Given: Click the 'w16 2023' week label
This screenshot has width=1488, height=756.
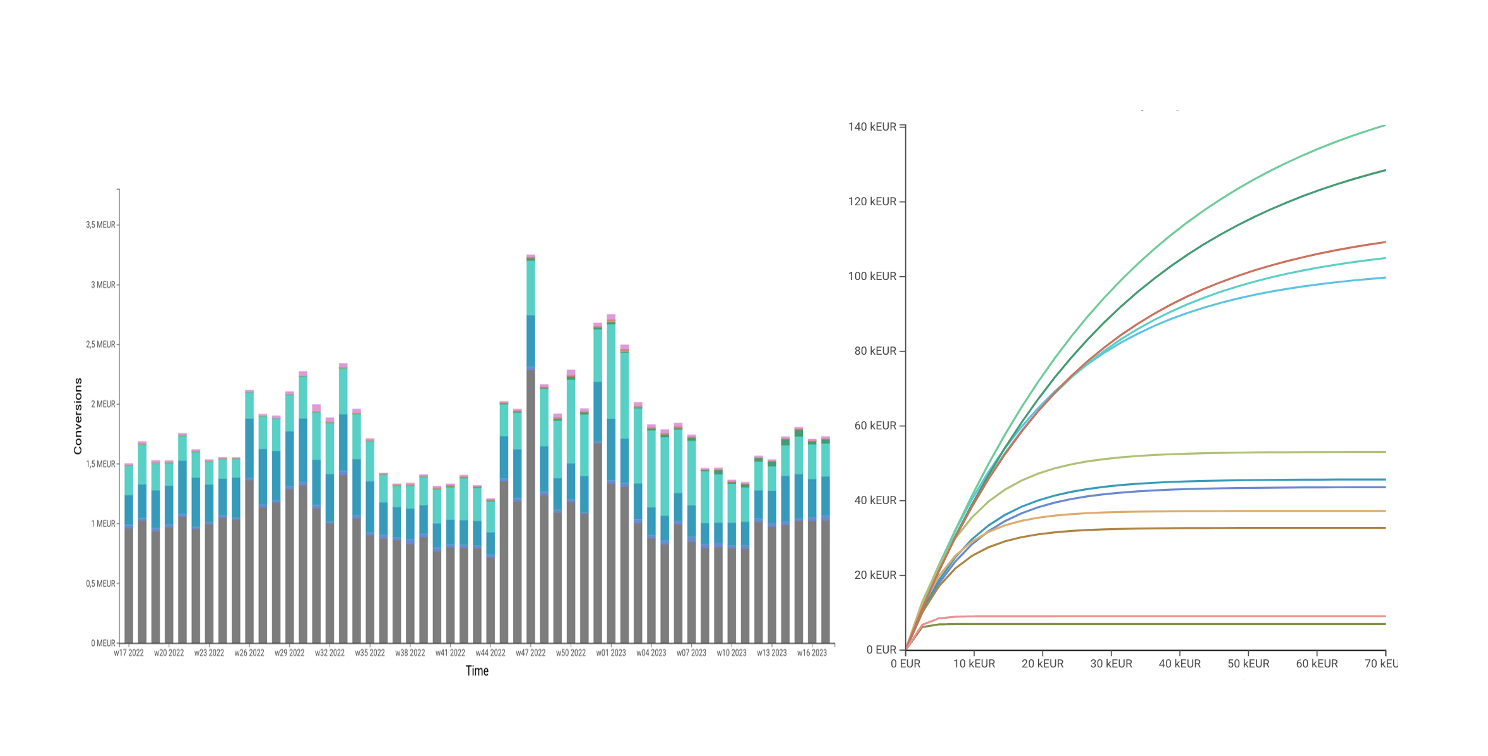Looking at the screenshot, I should pos(811,653).
